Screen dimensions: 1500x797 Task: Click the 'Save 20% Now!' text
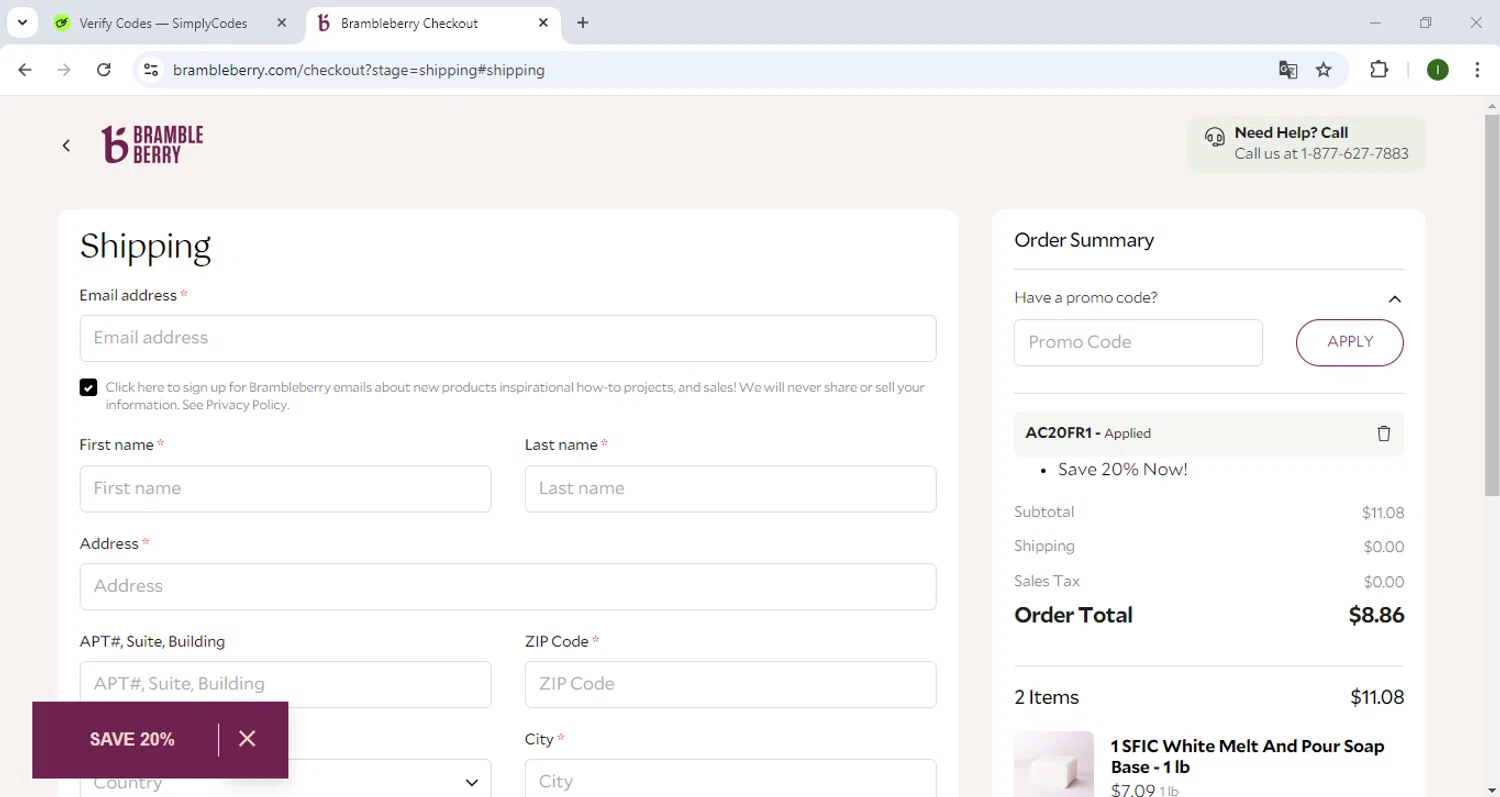(1123, 470)
